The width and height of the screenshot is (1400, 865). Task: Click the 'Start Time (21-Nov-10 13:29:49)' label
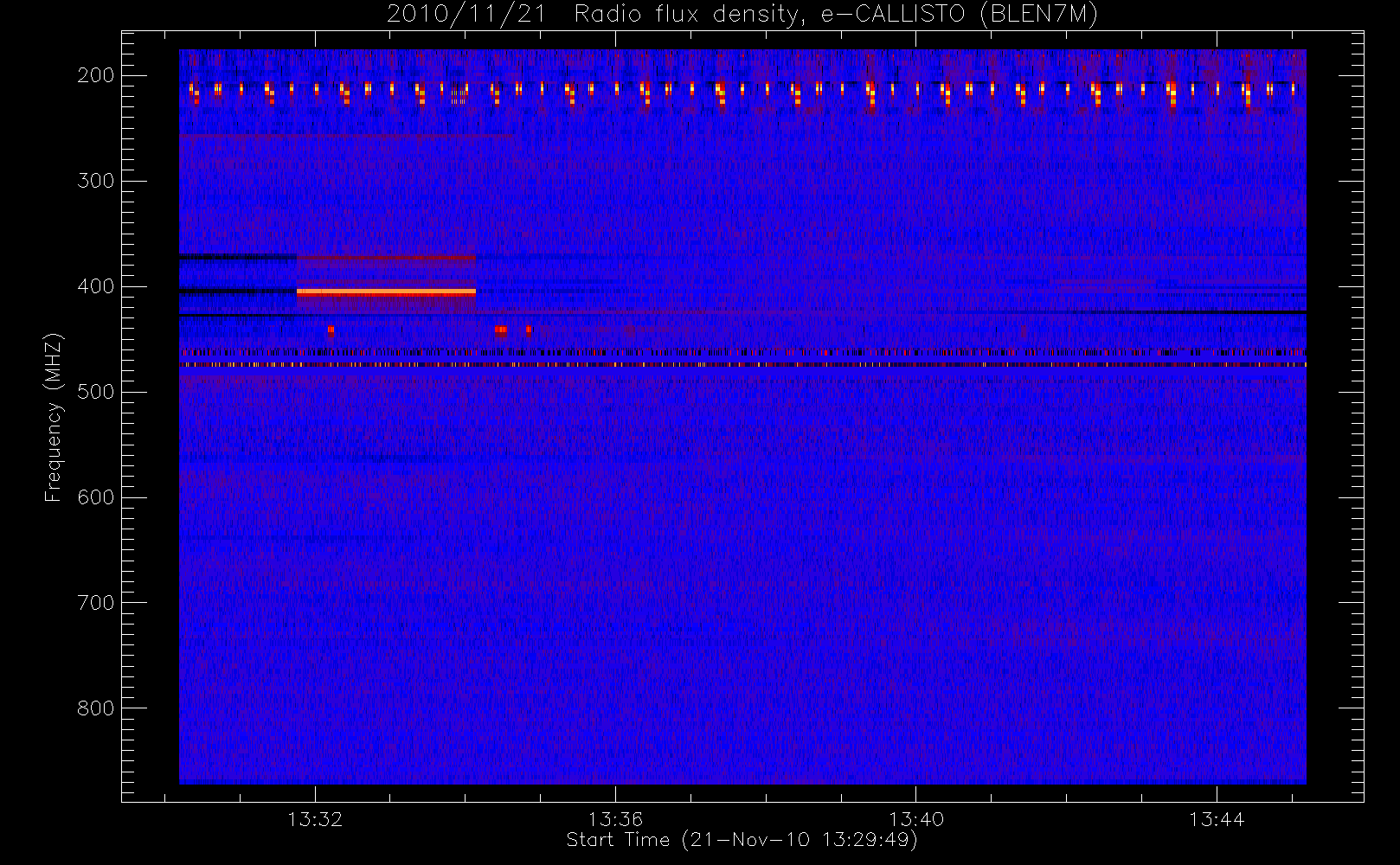coord(742,840)
